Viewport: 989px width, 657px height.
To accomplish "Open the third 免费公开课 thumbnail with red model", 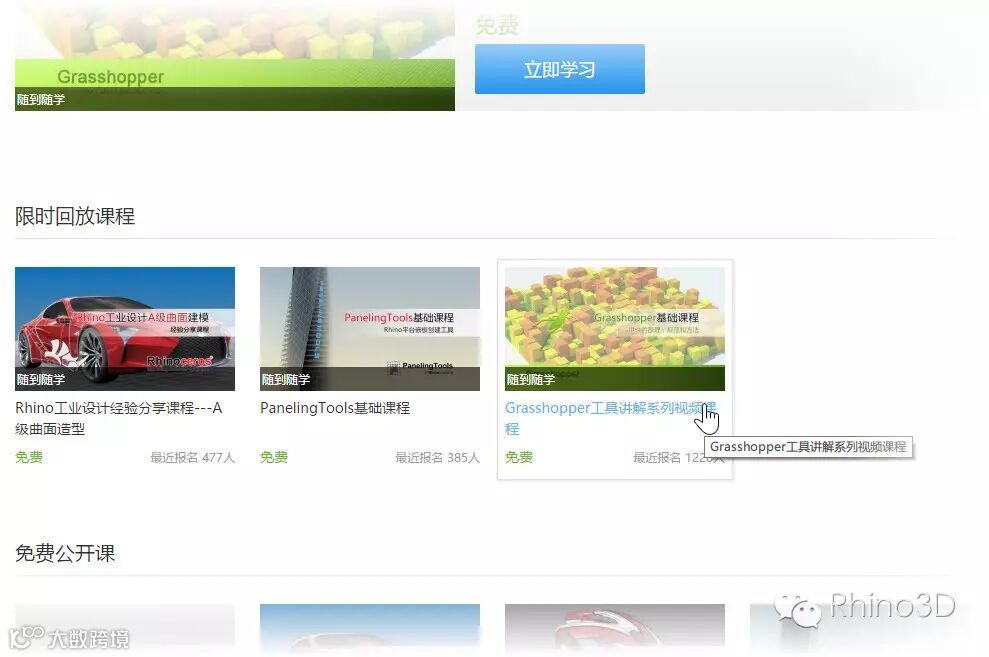I will [614, 630].
